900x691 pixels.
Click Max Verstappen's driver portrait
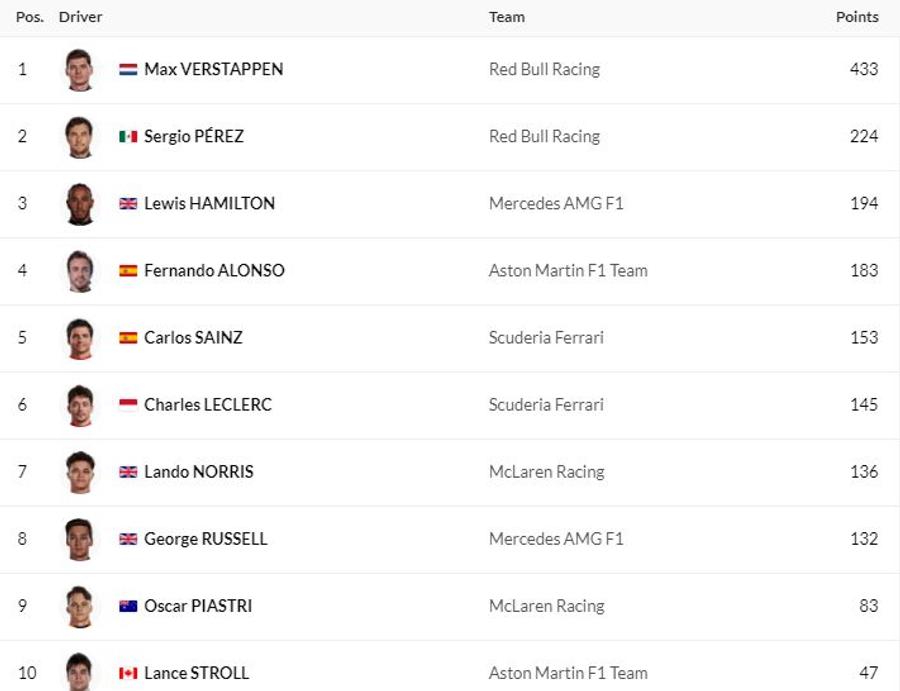click(x=79, y=70)
